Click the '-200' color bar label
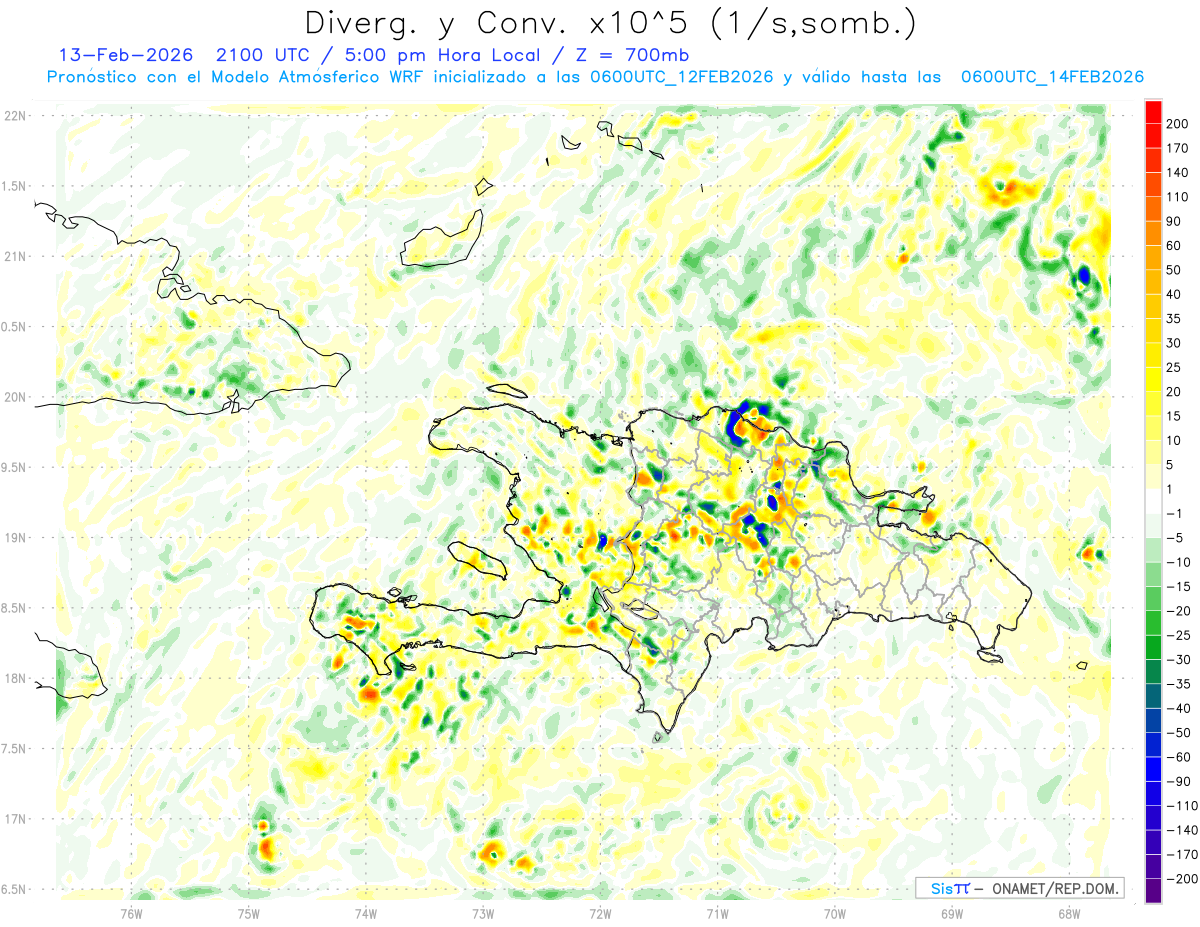1200x927 pixels. pos(1183,879)
